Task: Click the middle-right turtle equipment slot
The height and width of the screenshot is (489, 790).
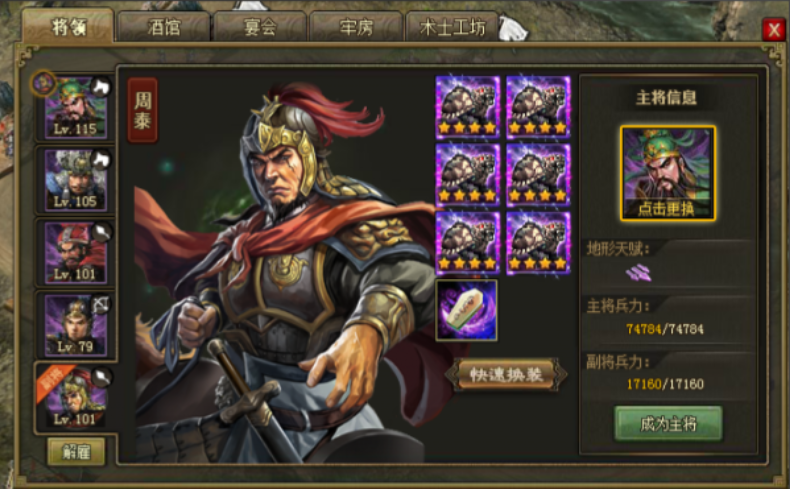Action: point(538,175)
